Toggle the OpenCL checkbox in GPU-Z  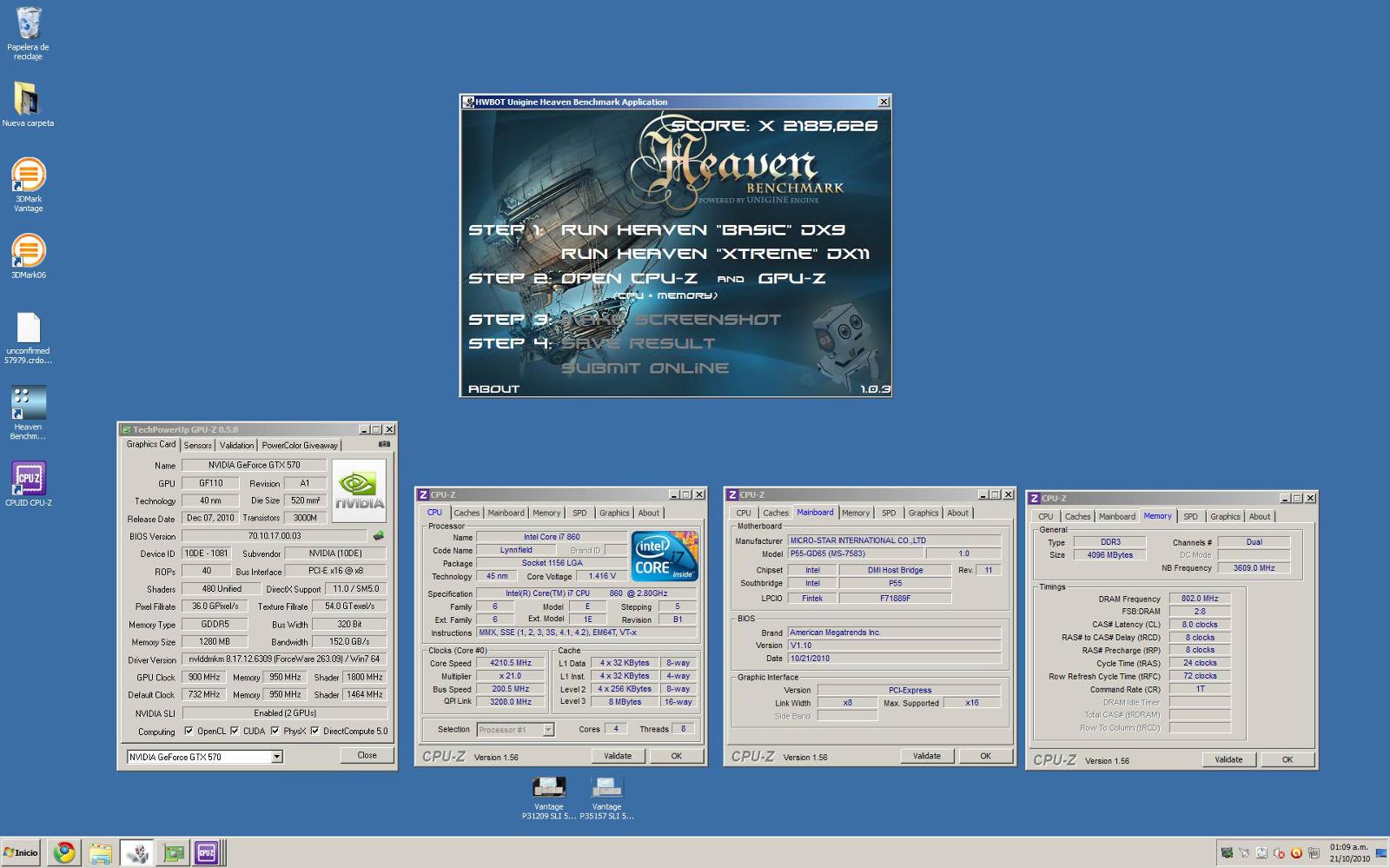coord(189,731)
